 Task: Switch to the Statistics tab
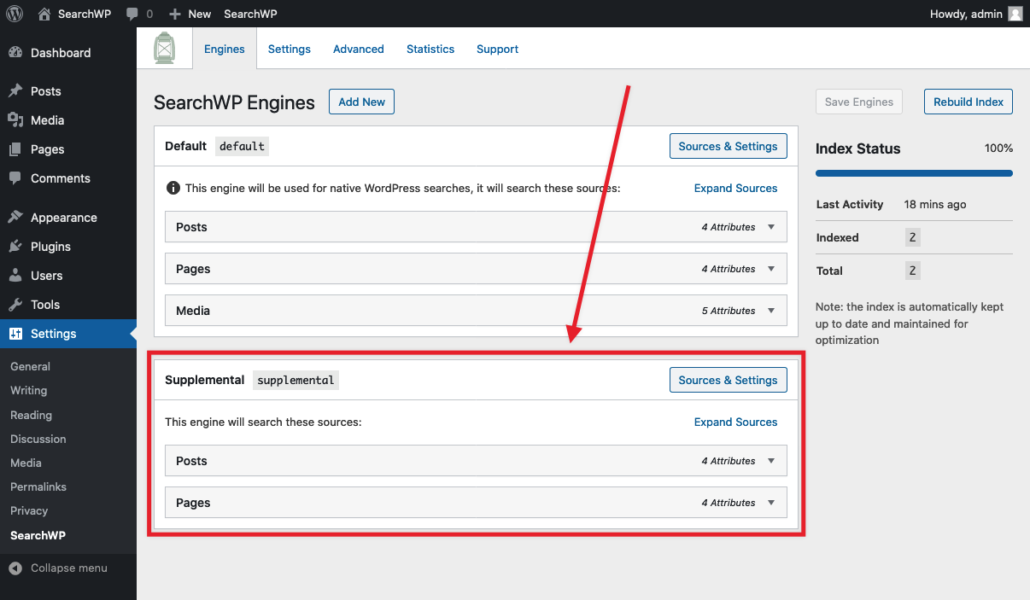(430, 49)
